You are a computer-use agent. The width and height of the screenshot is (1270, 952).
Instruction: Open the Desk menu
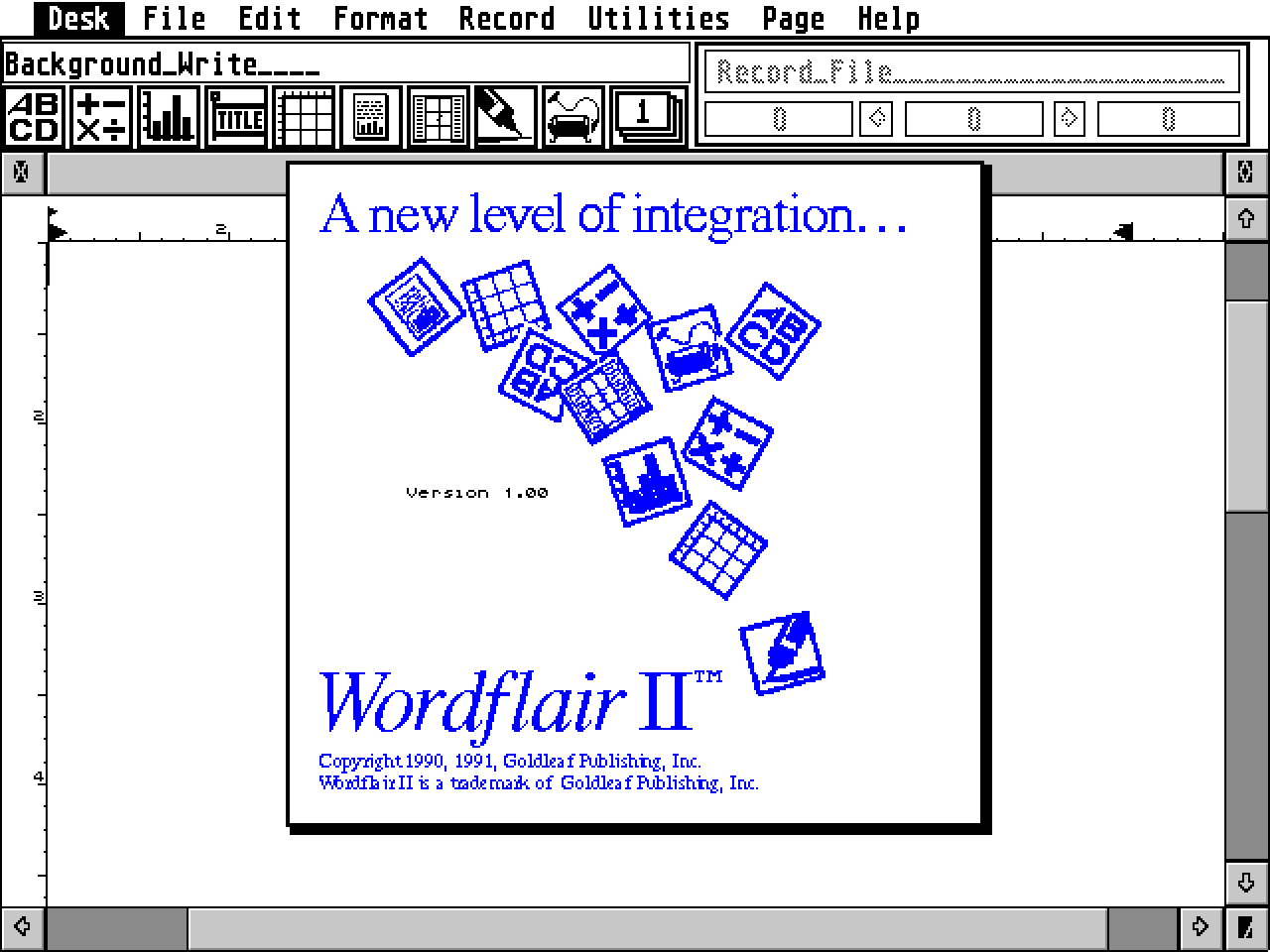click(78, 18)
